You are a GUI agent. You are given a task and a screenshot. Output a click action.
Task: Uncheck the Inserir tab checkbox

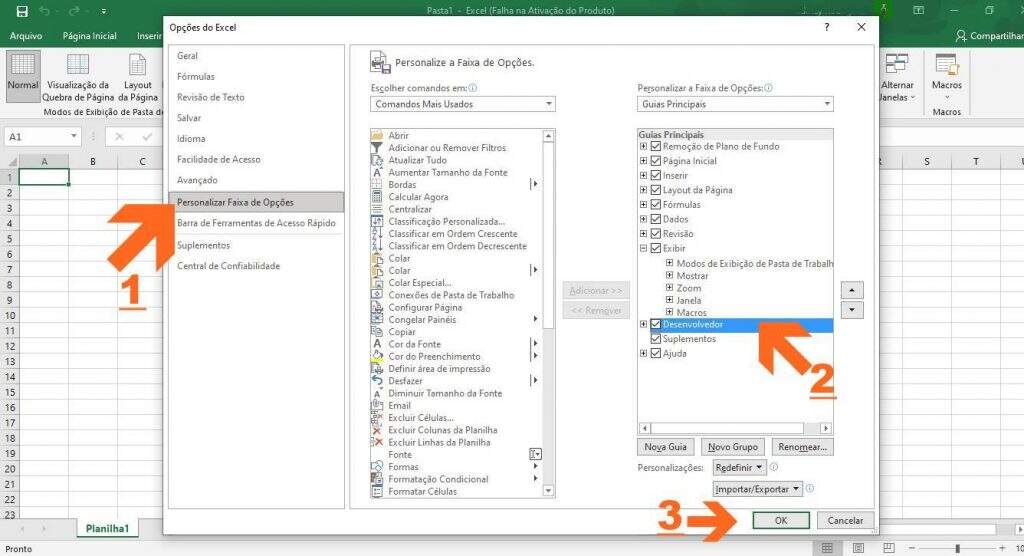coord(656,176)
